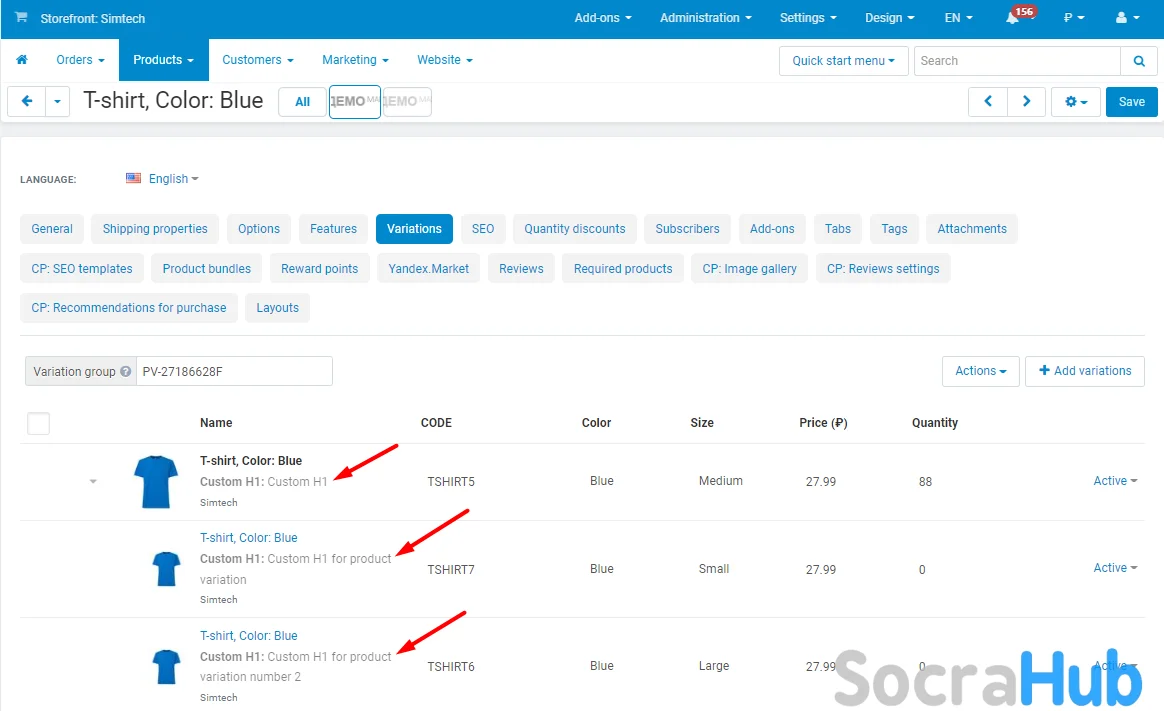
Task: Click the home icon in navigation bar
Action: point(22,60)
